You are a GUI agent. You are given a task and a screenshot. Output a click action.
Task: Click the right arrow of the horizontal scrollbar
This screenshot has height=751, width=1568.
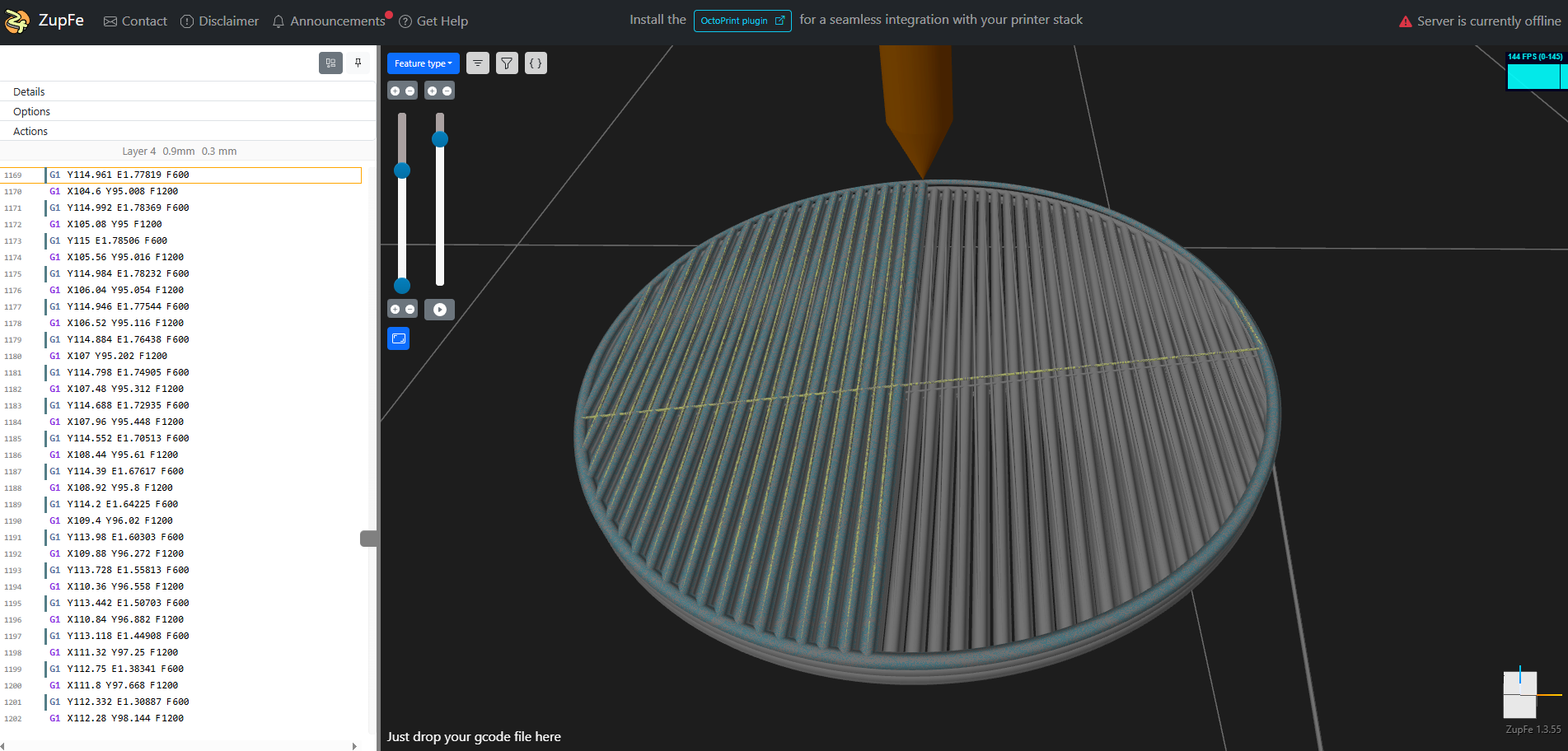tap(354, 746)
